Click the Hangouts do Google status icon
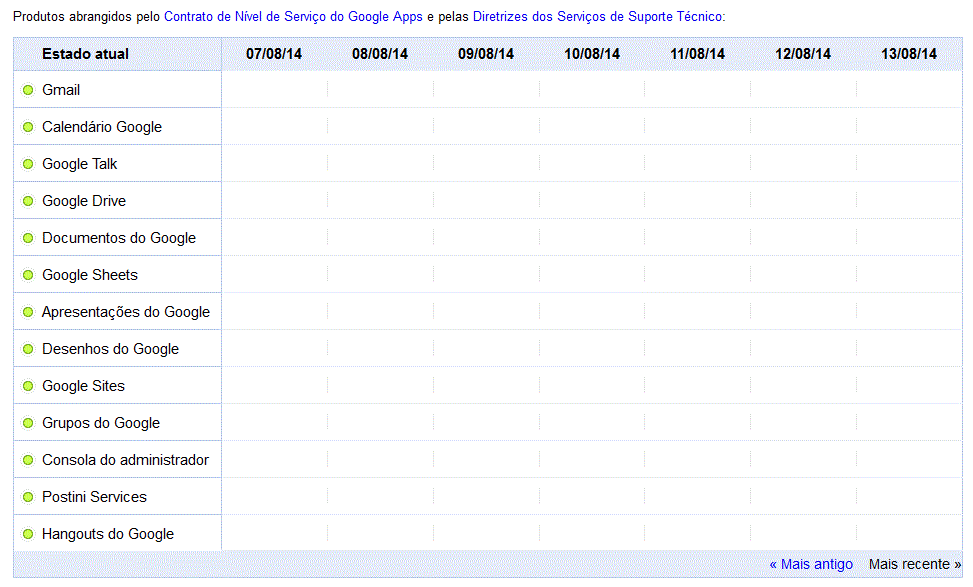The width and height of the screenshot is (973, 587). (28, 534)
